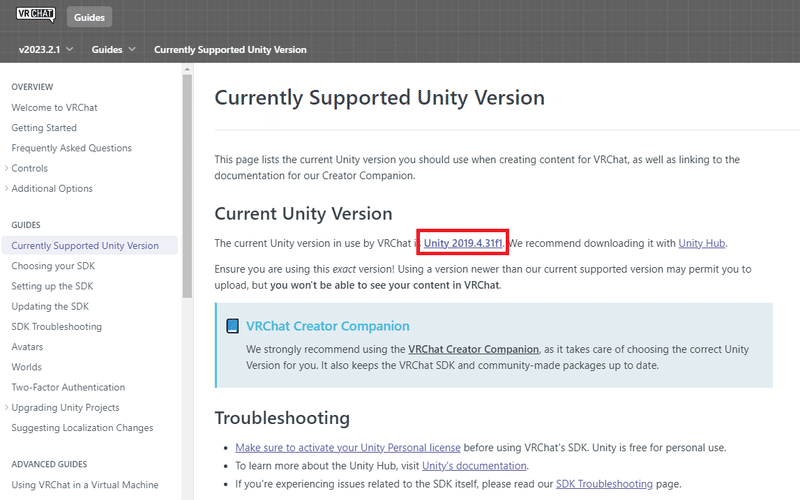Open Unity's documentation link
The height and width of the screenshot is (500, 800).
[x=474, y=466]
